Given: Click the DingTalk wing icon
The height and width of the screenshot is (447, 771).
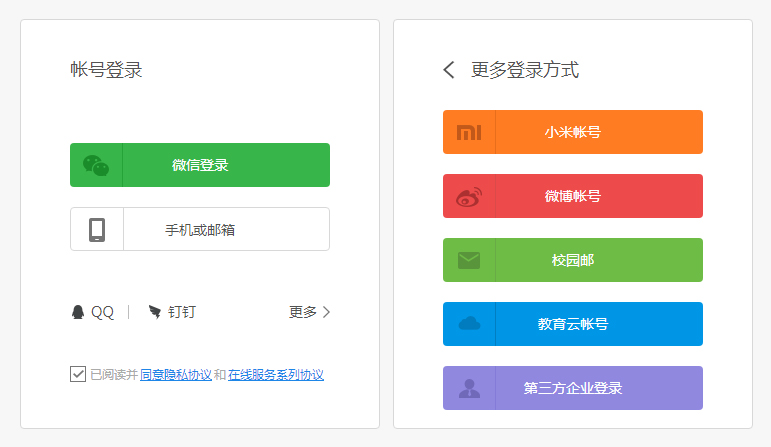Looking at the screenshot, I should [x=154, y=312].
